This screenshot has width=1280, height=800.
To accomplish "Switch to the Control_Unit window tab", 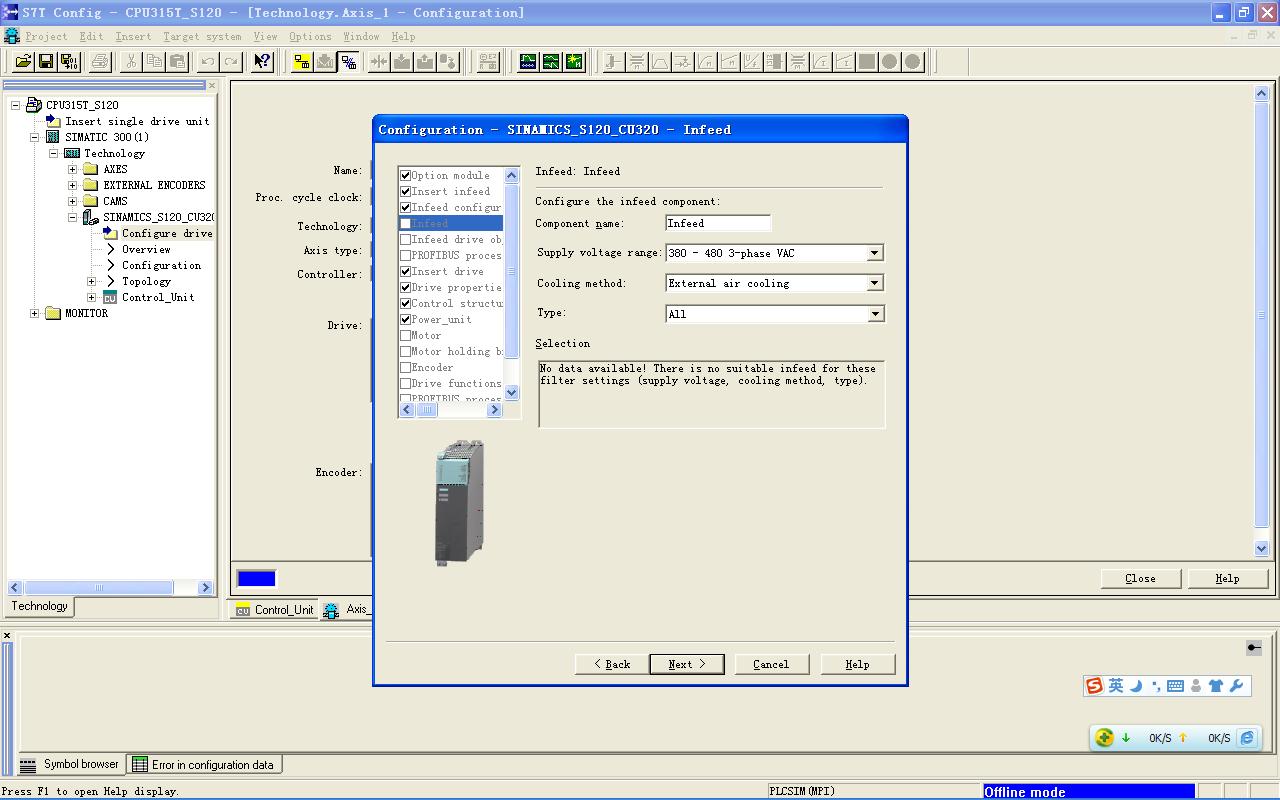I will click(275, 610).
